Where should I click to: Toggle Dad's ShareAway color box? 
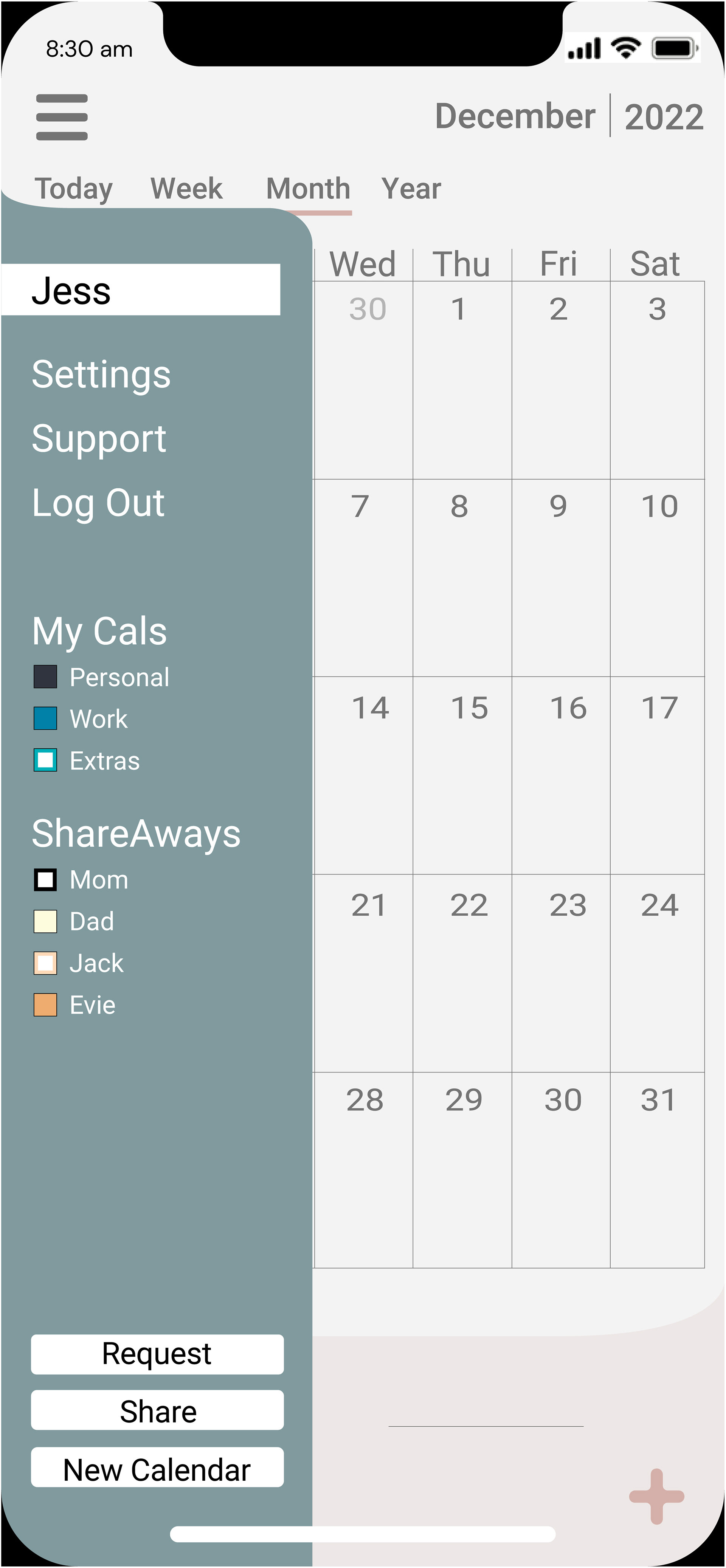click(x=45, y=921)
